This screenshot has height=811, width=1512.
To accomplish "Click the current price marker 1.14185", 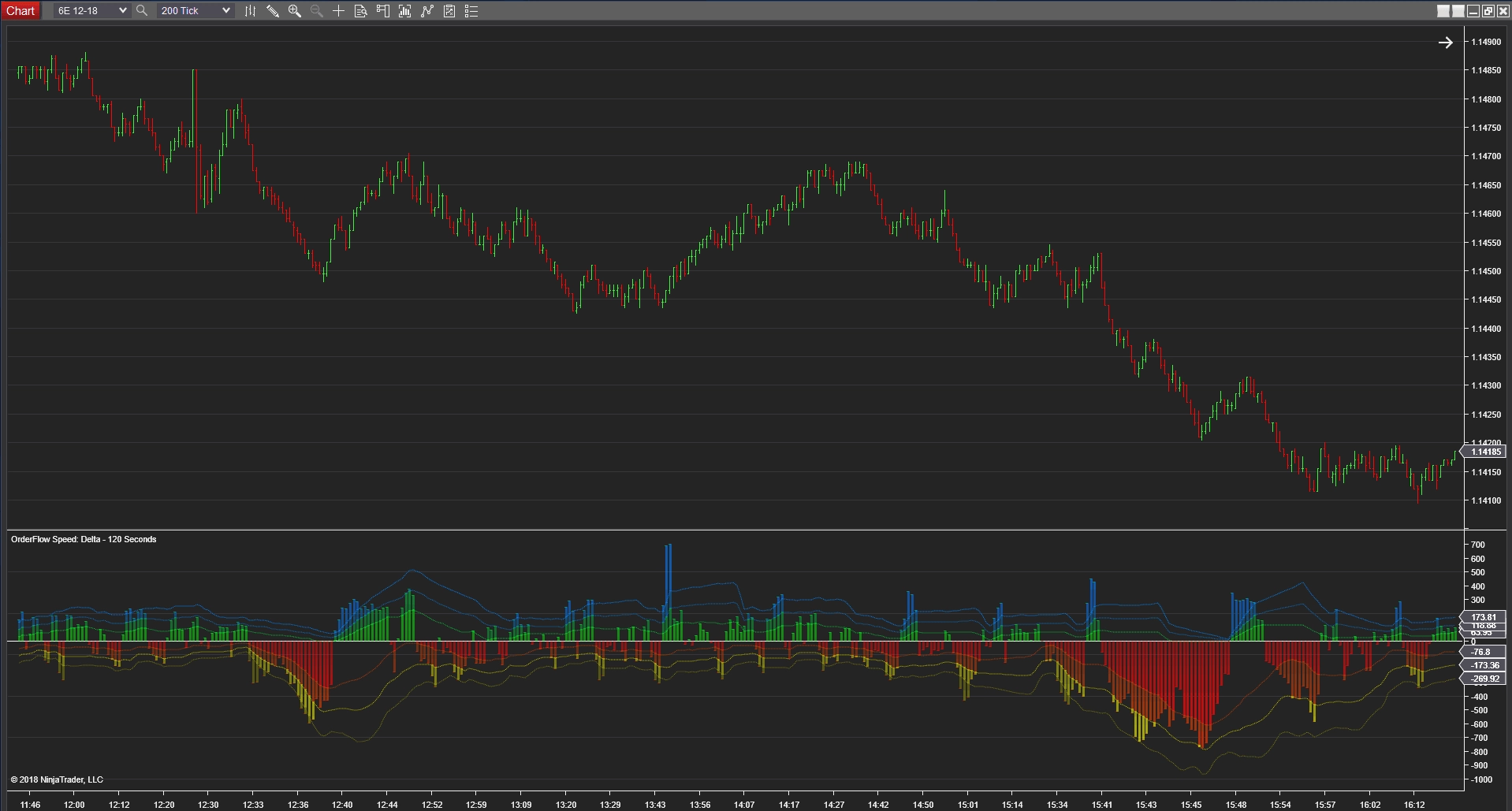I will coord(1484,452).
